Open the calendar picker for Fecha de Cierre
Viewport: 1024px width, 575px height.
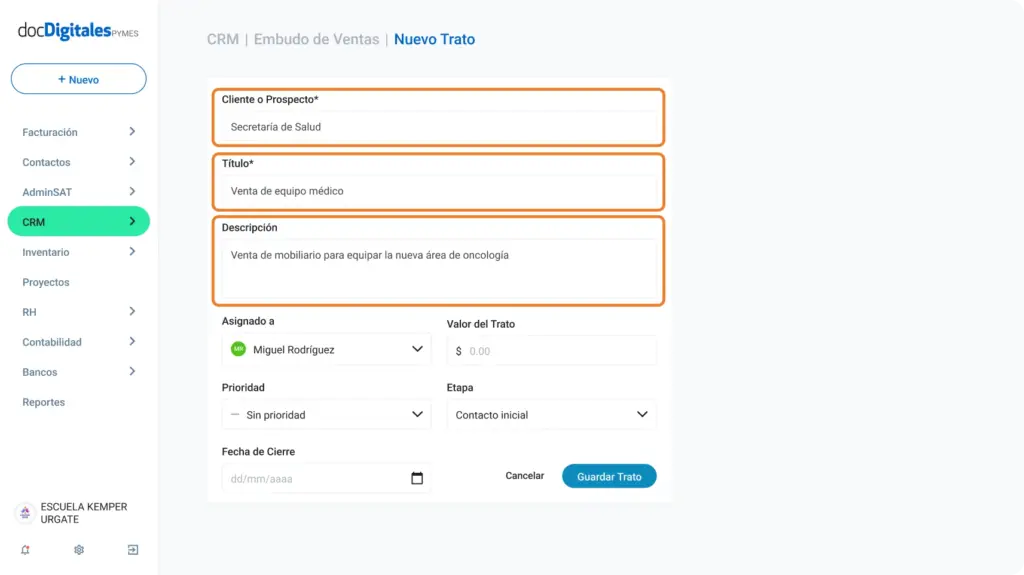[x=417, y=478]
